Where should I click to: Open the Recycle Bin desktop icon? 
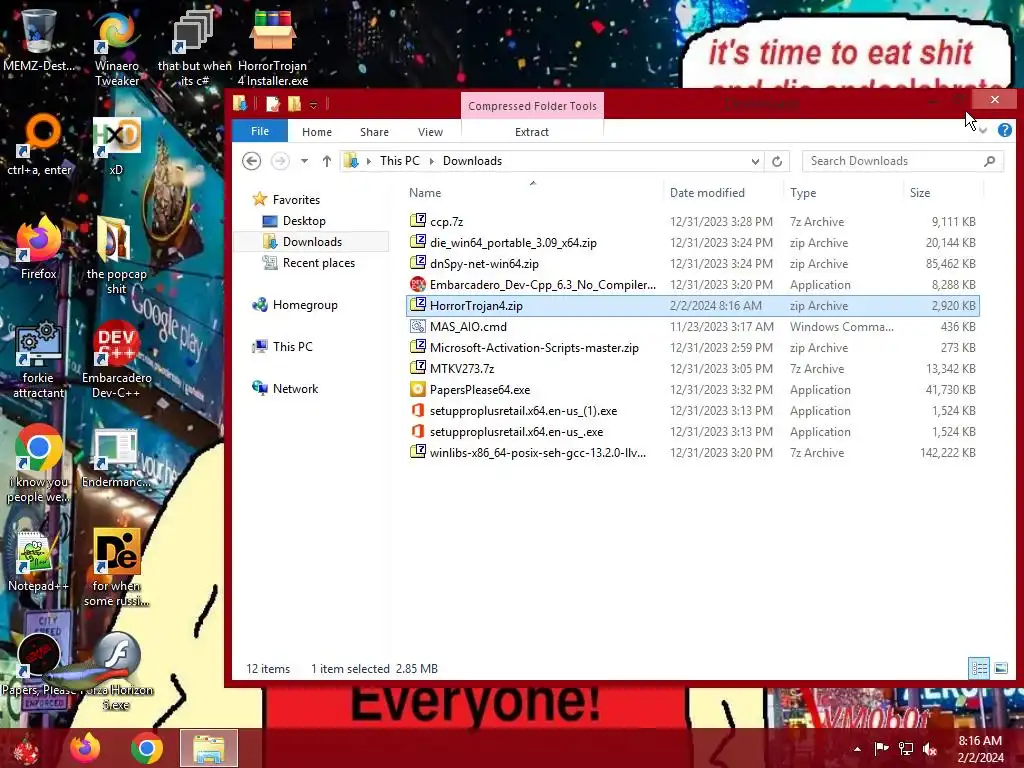38,40
